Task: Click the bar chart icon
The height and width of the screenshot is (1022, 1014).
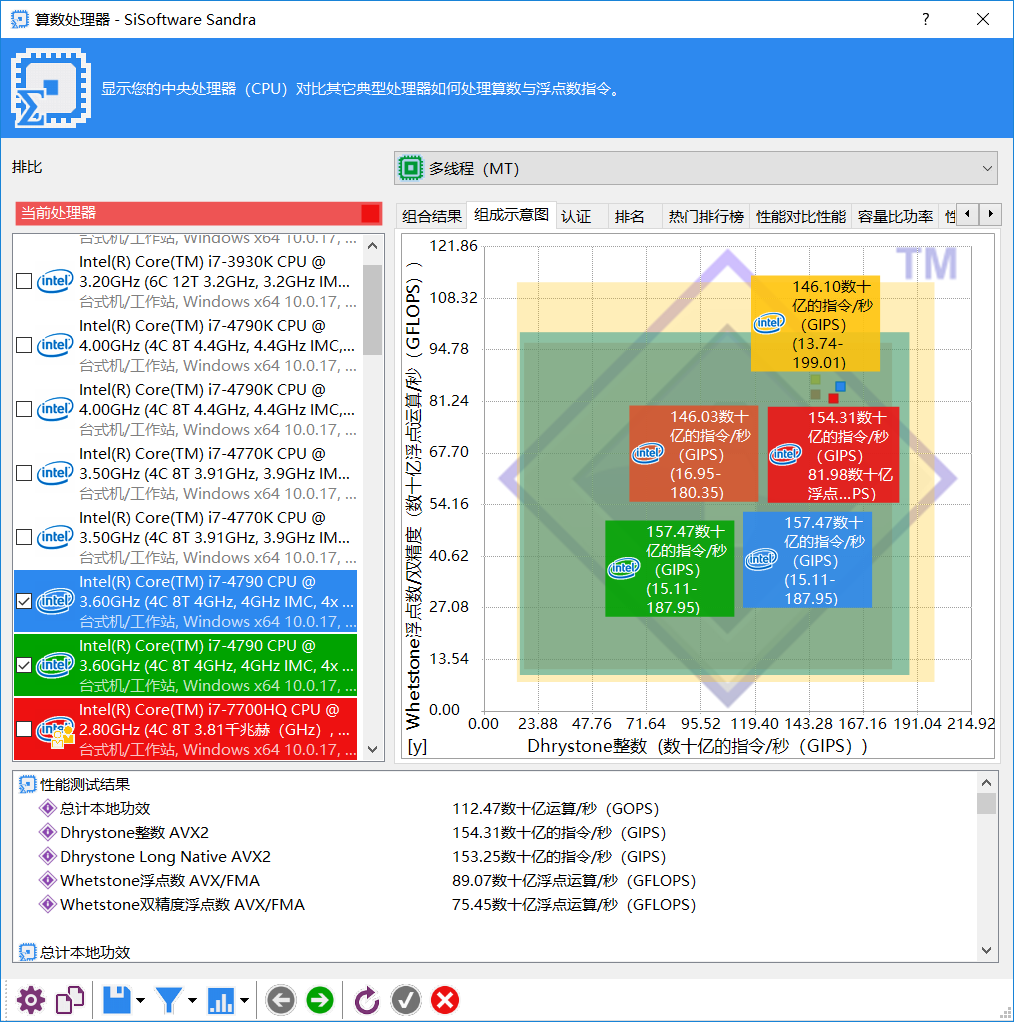Action: (x=221, y=1000)
